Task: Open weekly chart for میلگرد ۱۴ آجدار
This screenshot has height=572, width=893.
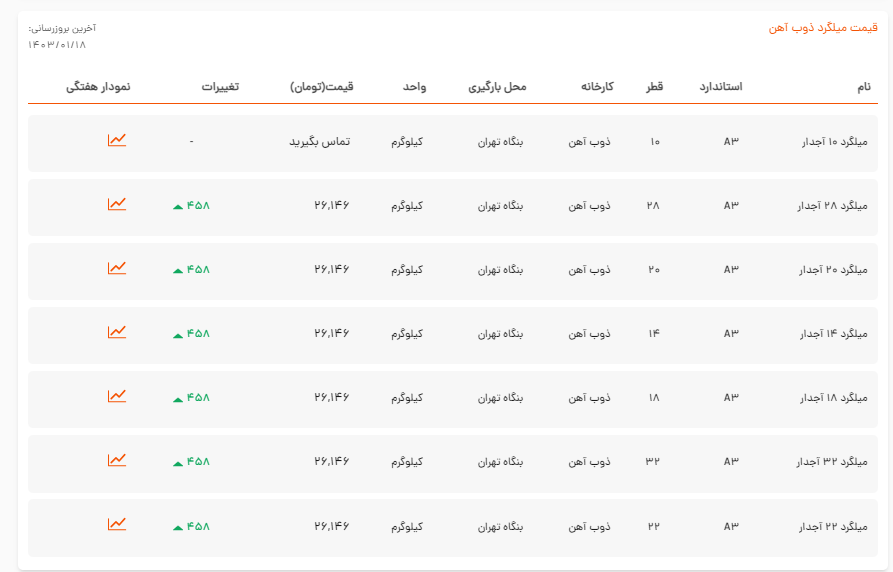Action: tap(117, 332)
